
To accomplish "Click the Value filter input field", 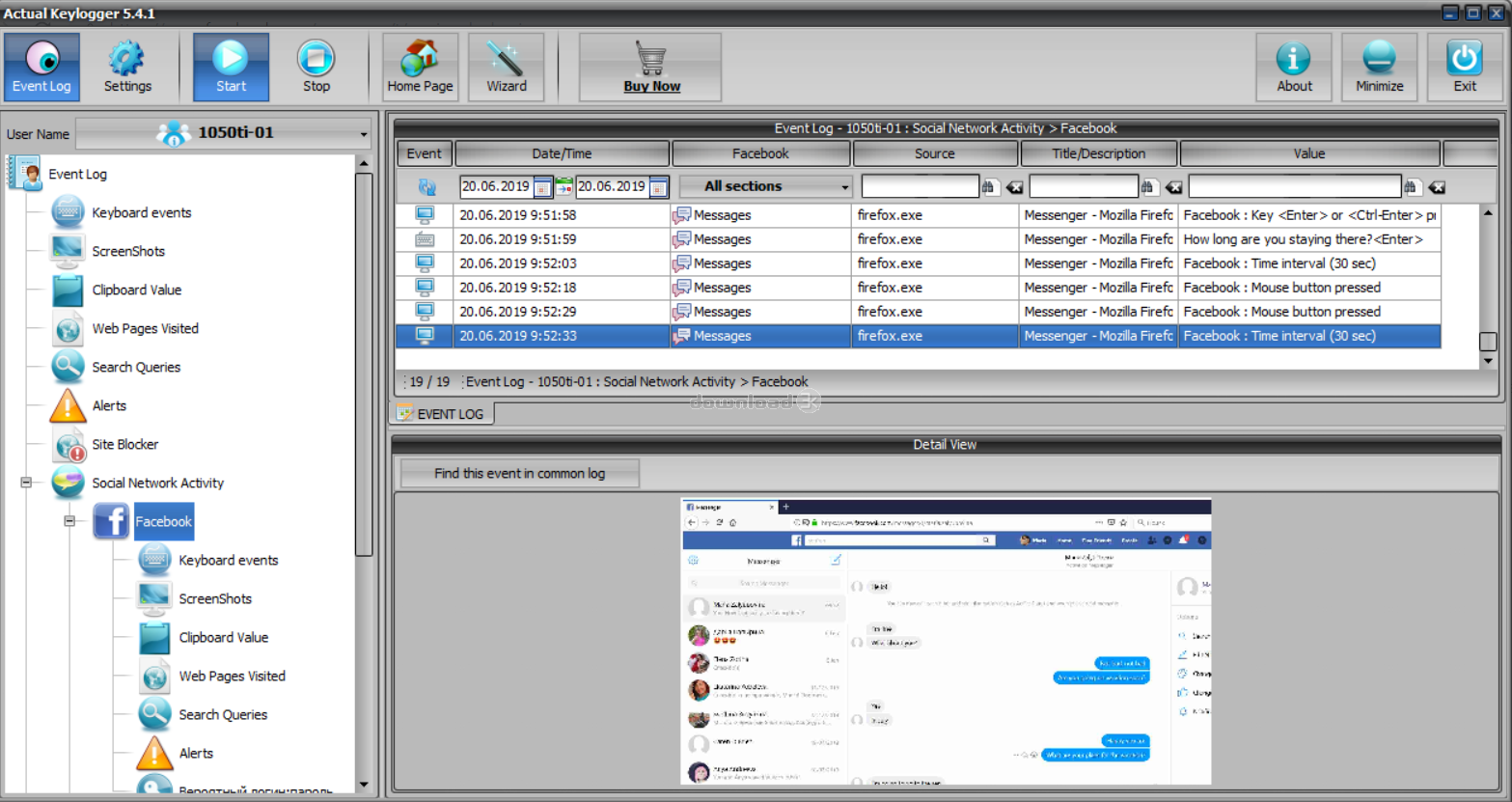I will (1295, 186).
